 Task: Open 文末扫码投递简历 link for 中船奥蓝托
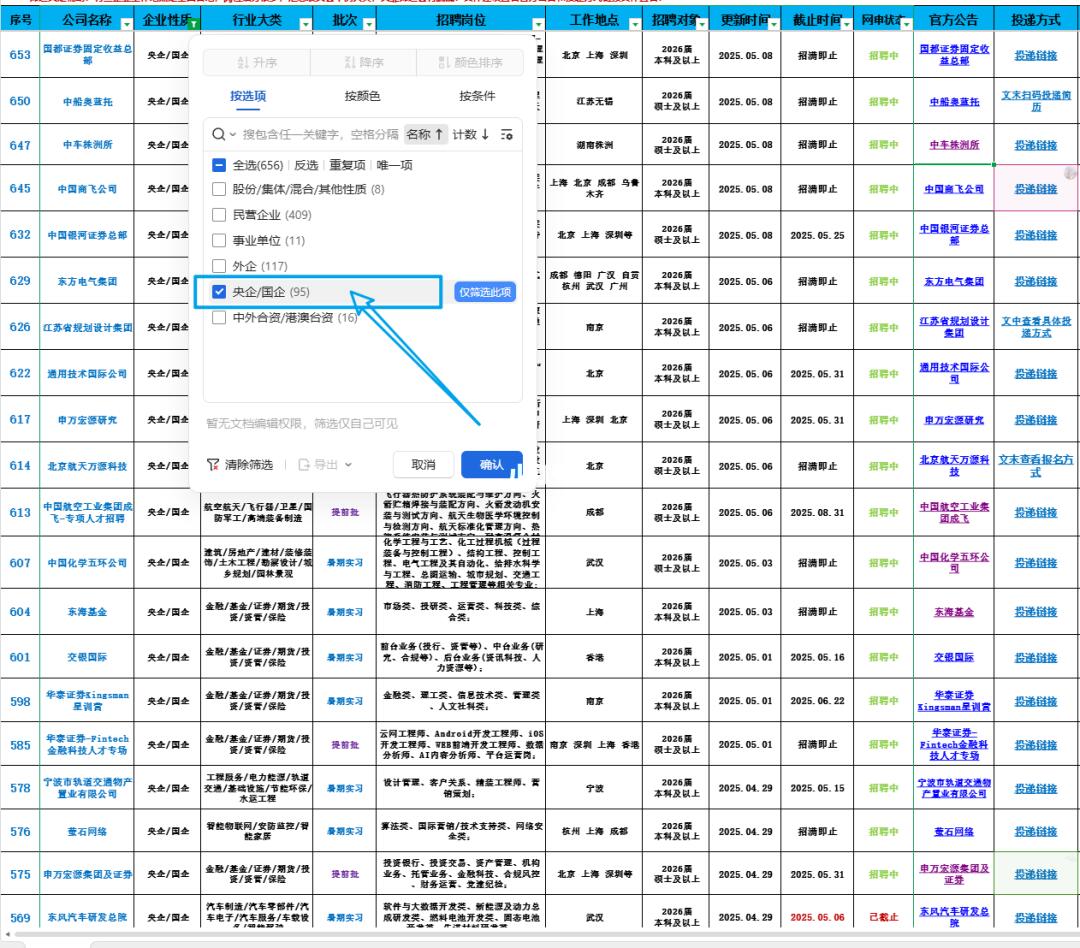(1035, 101)
